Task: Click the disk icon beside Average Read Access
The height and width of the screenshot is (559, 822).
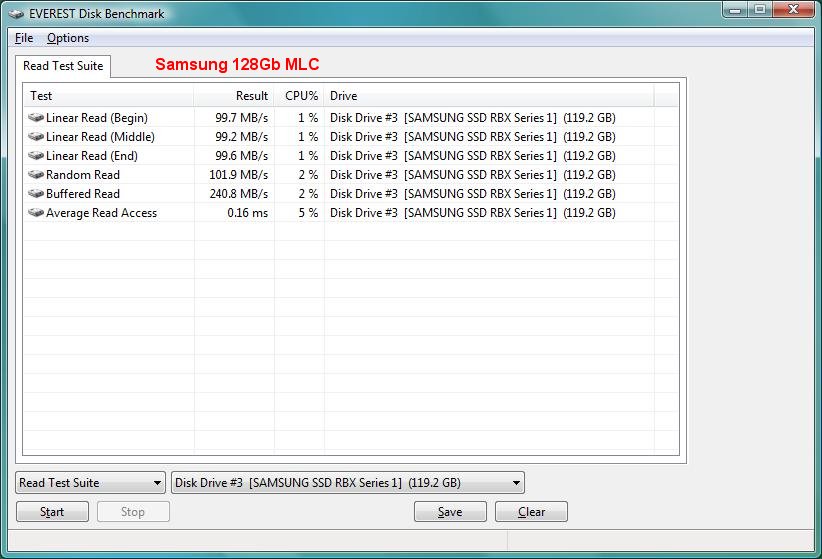Action: click(36, 212)
